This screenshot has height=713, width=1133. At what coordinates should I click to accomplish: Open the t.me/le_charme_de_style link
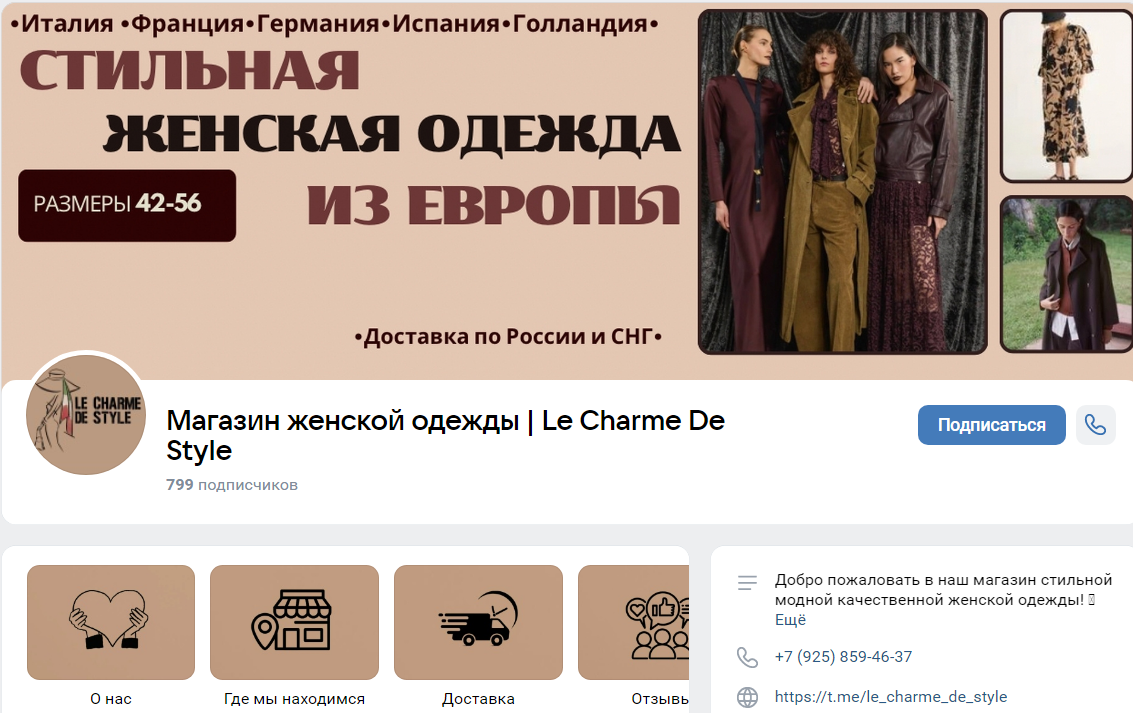pos(890,696)
